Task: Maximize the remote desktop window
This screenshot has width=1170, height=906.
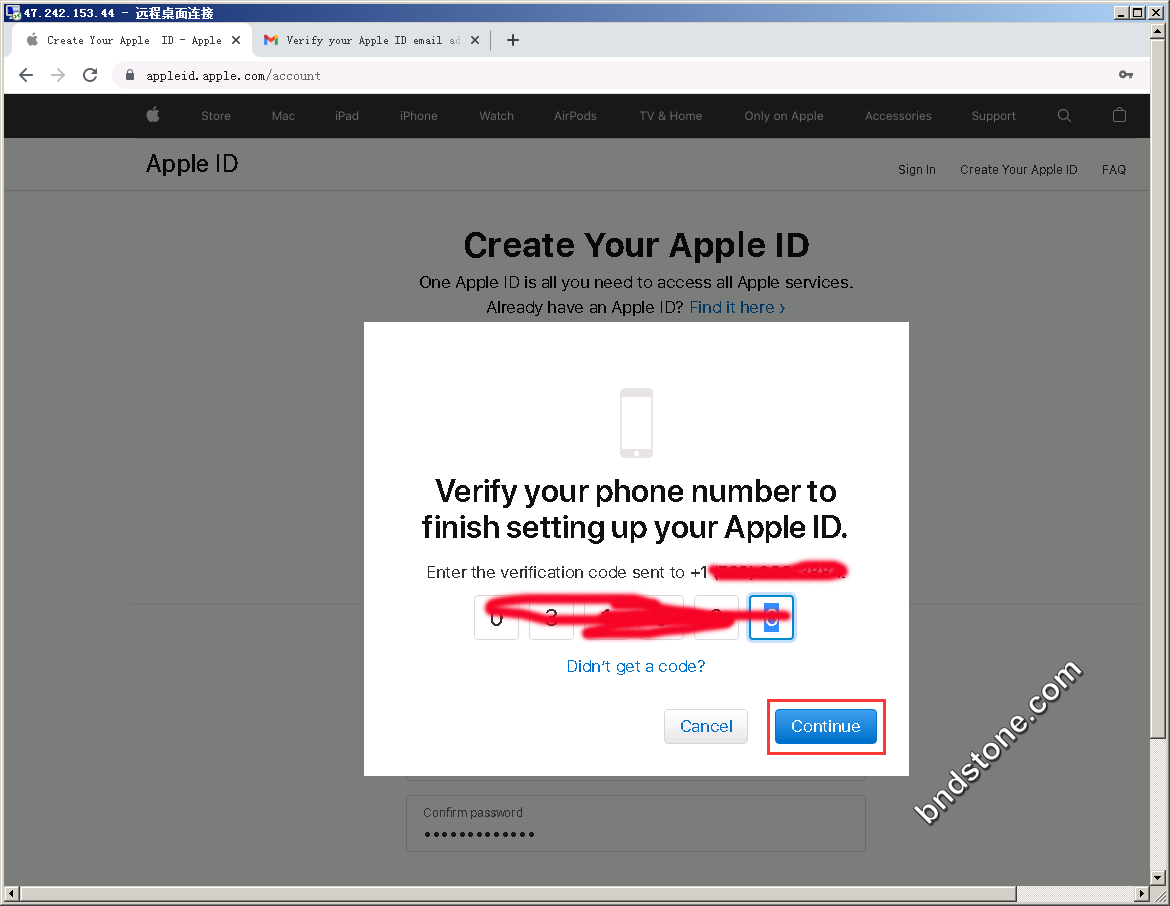Action: tap(1136, 13)
